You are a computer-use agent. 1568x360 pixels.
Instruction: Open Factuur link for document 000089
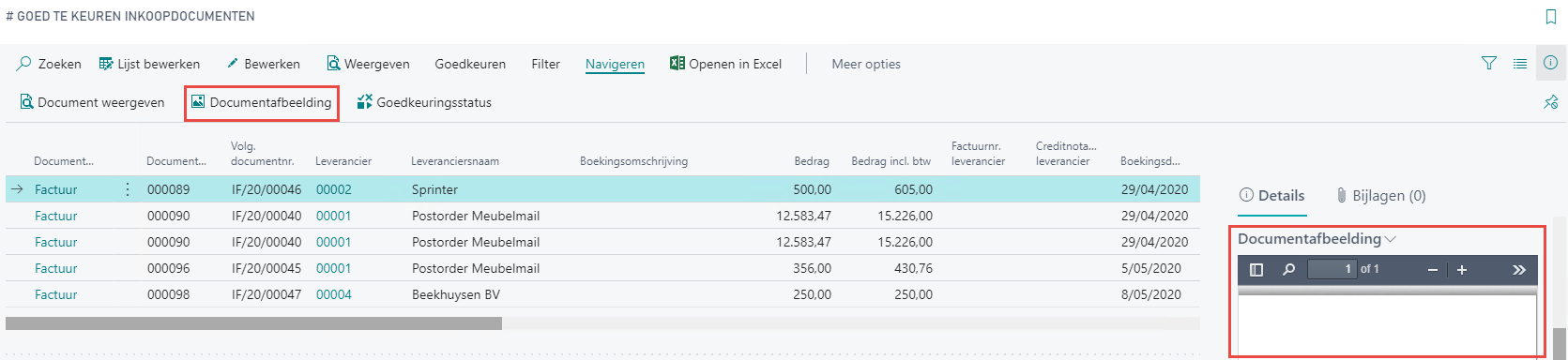tap(56, 189)
